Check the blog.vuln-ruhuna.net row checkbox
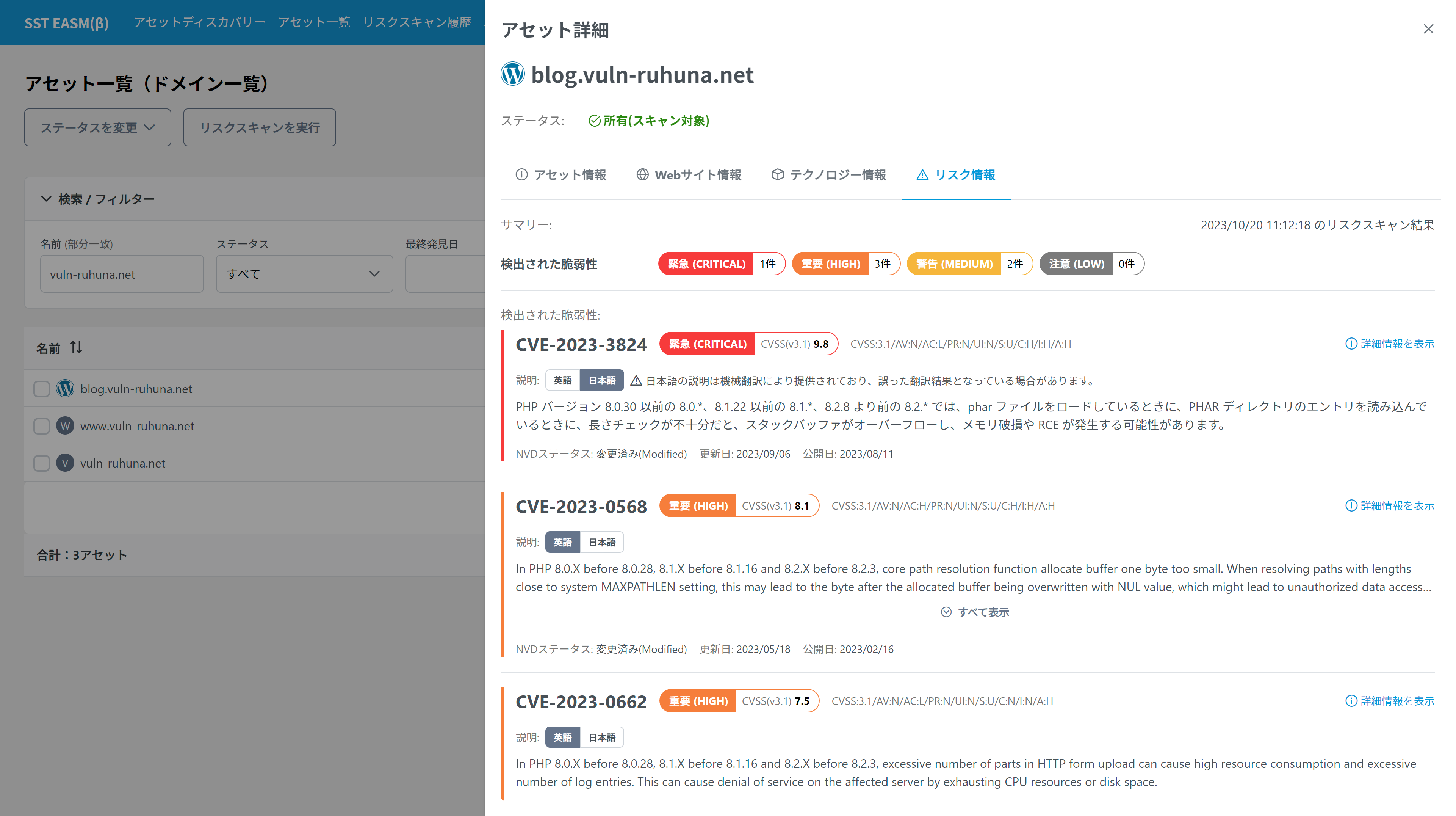This screenshot has width=1456, height=816. pyautogui.click(x=41, y=389)
